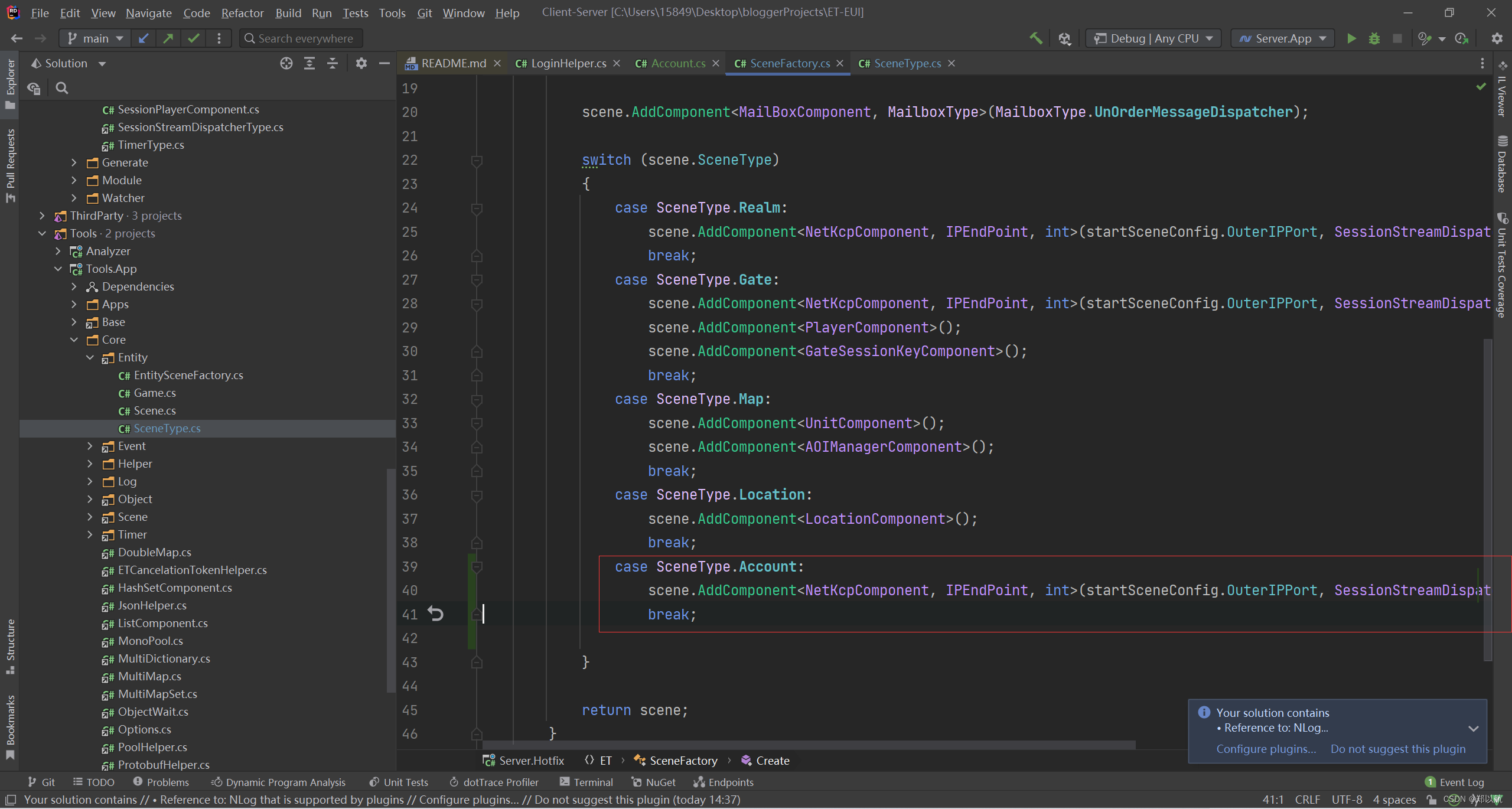Open the Database right tool window
Screen dimensions: 1512x809
click(x=1503, y=164)
